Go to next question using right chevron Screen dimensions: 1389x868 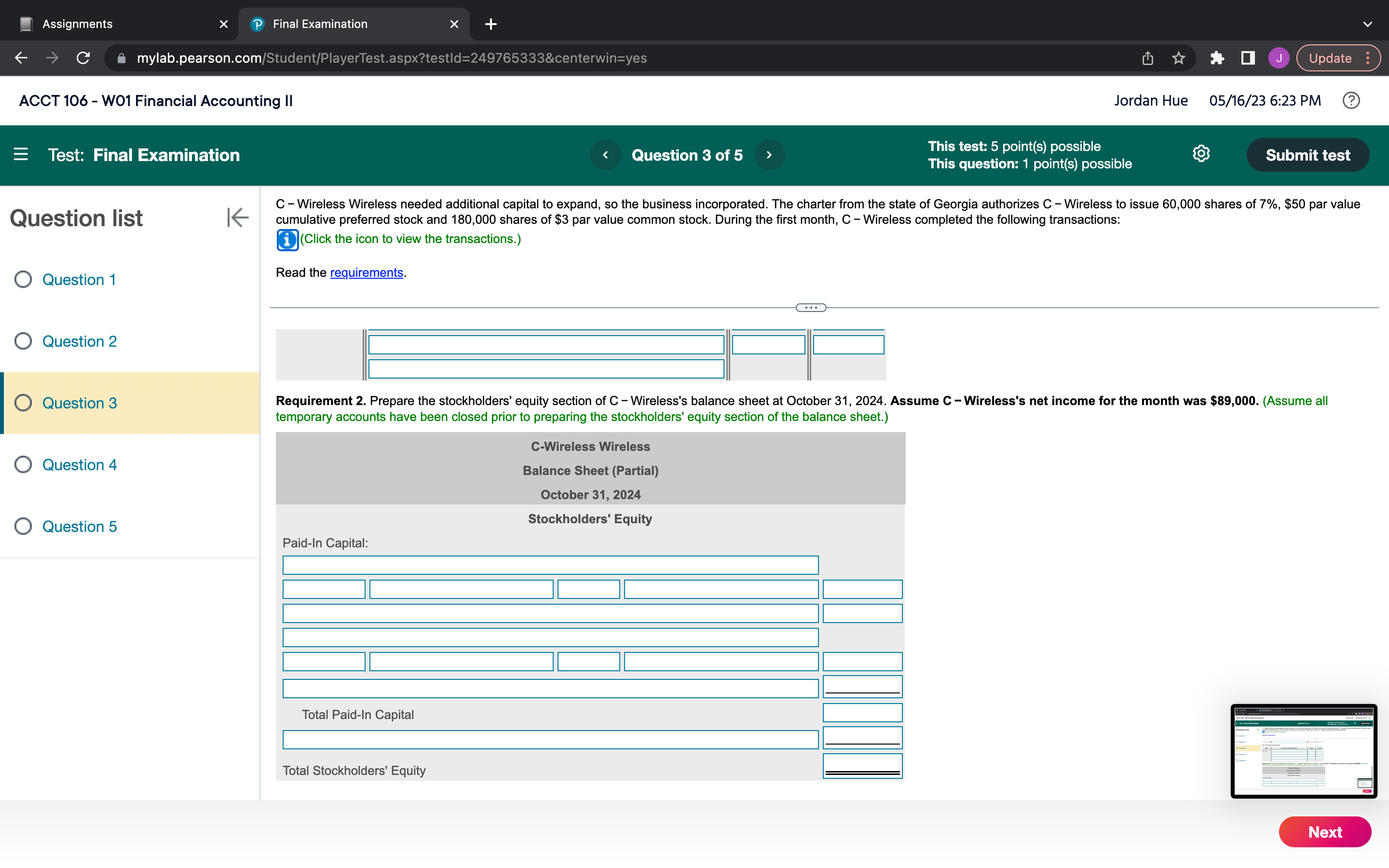tap(769, 155)
